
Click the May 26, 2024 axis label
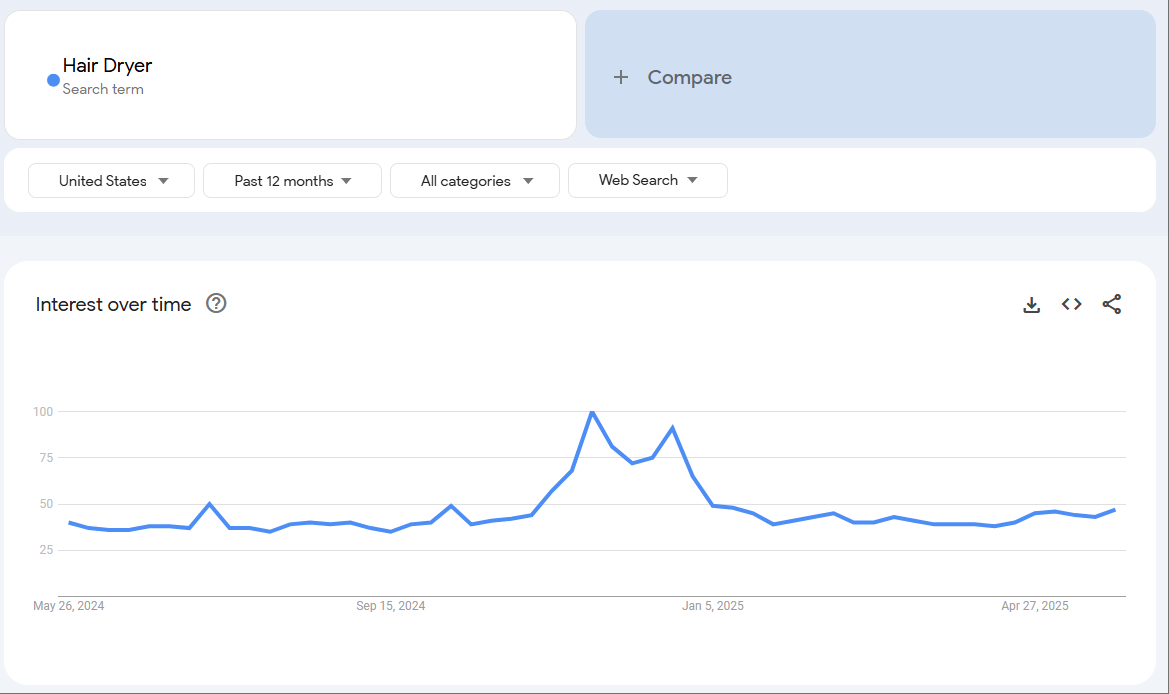click(x=68, y=605)
